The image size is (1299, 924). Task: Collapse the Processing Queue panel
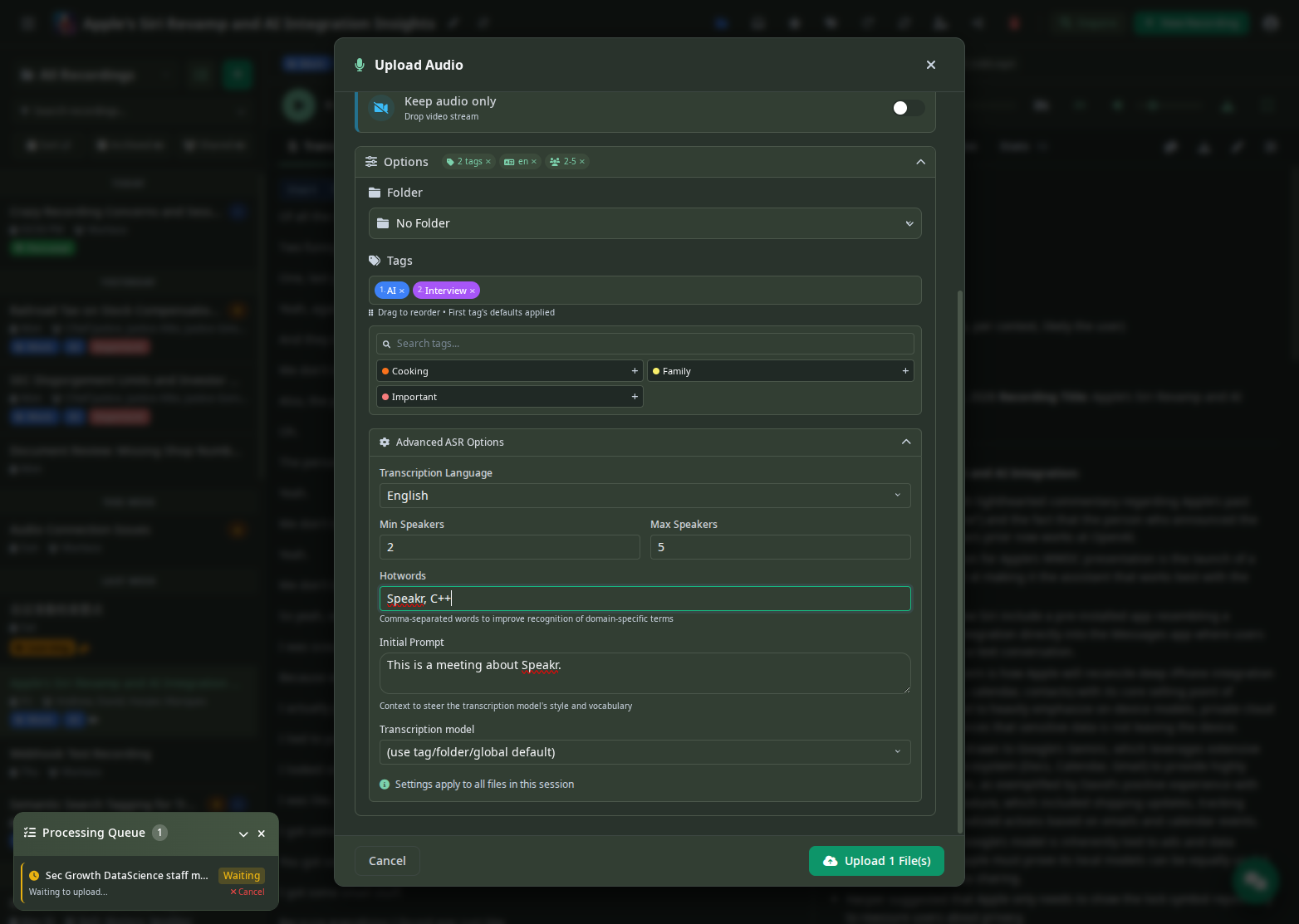coord(243,834)
